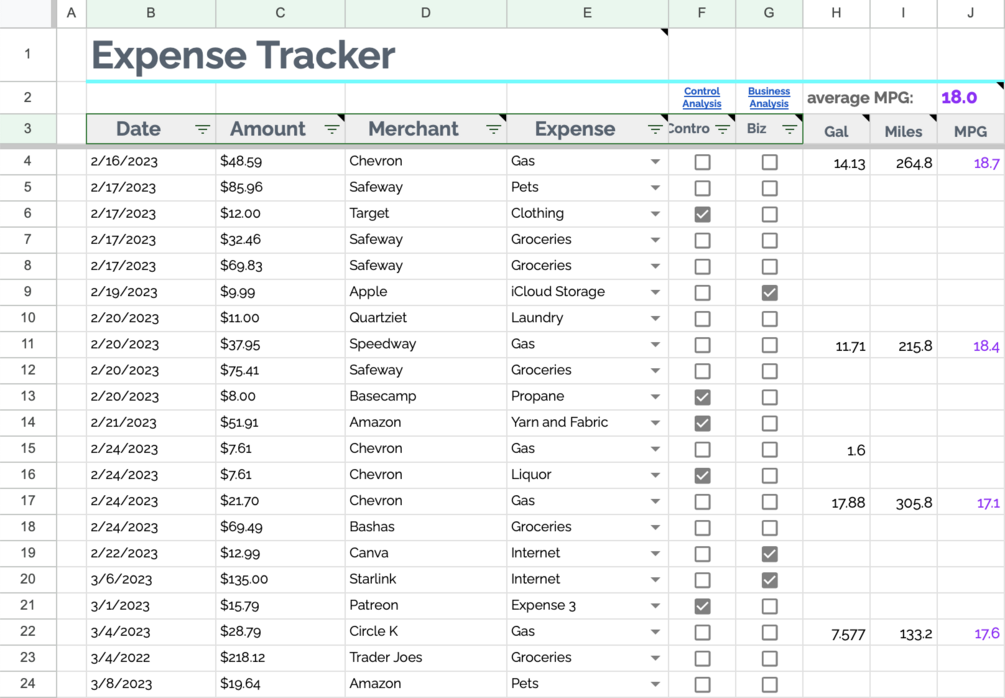Open the Control column filter icon
This screenshot has width=1005, height=698.
click(722, 129)
